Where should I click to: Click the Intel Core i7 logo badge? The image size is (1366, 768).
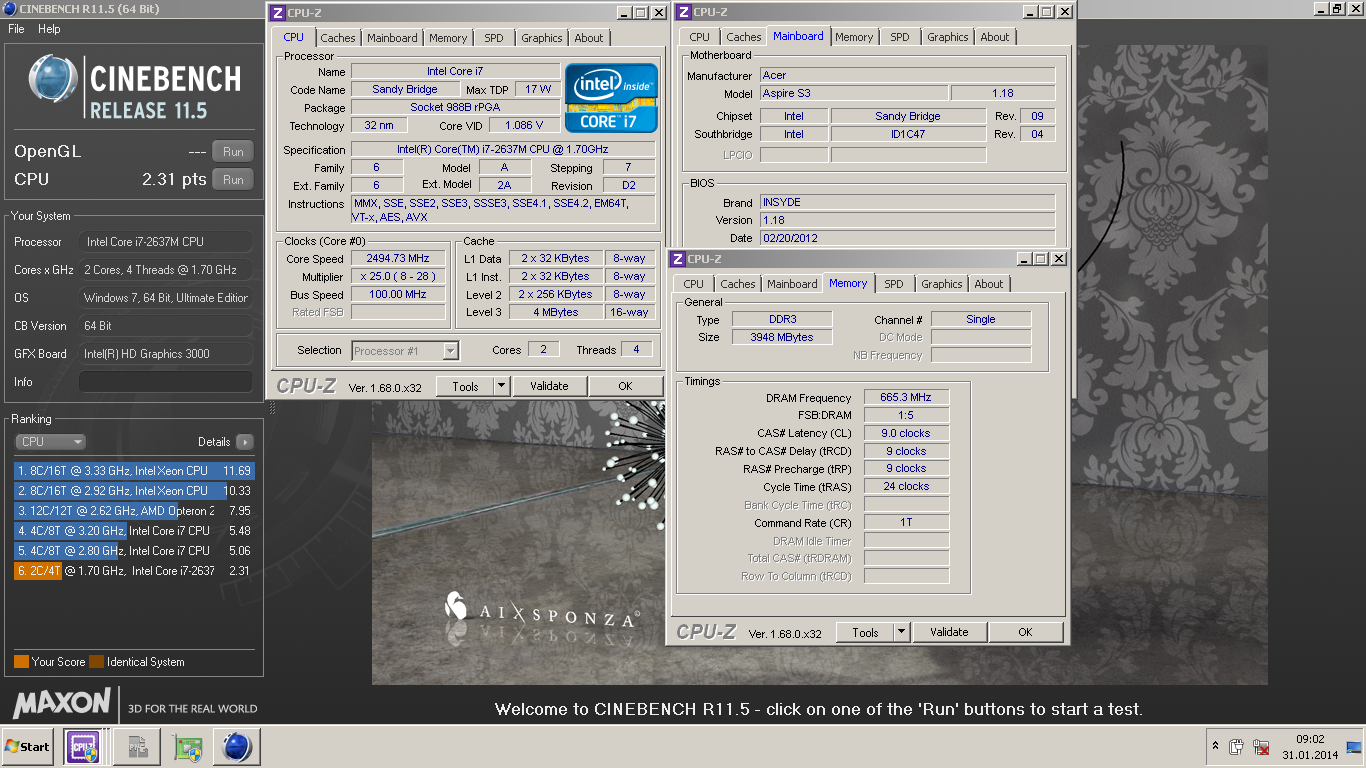click(x=611, y=98)
